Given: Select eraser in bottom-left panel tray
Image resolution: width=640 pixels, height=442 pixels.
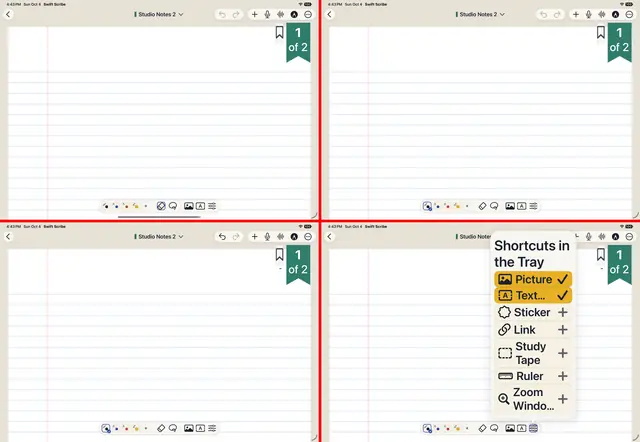Looking at the screenshot, I should 161,428.
